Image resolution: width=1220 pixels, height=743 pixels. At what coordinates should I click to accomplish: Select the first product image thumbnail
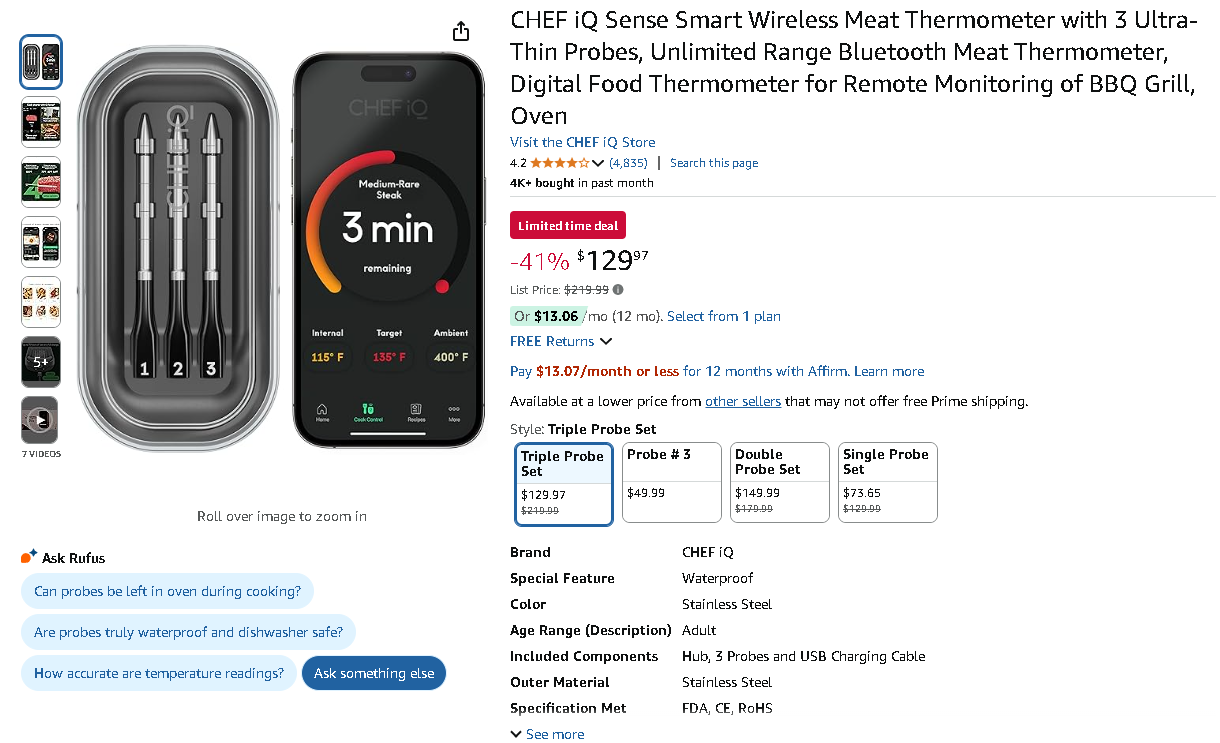point(40,62)
